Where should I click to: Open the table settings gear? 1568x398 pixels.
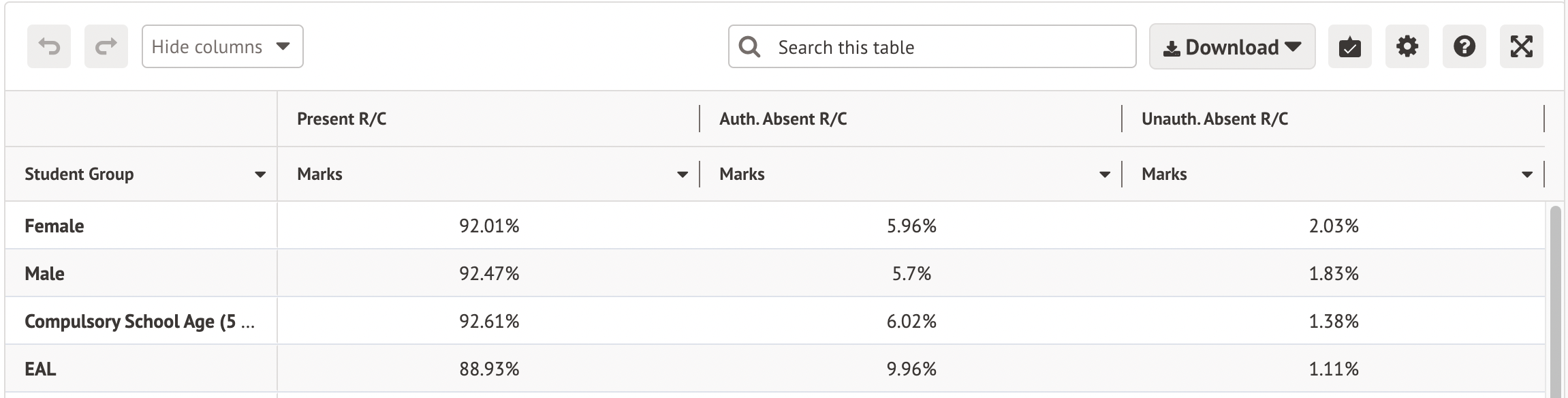(1407, 47)
